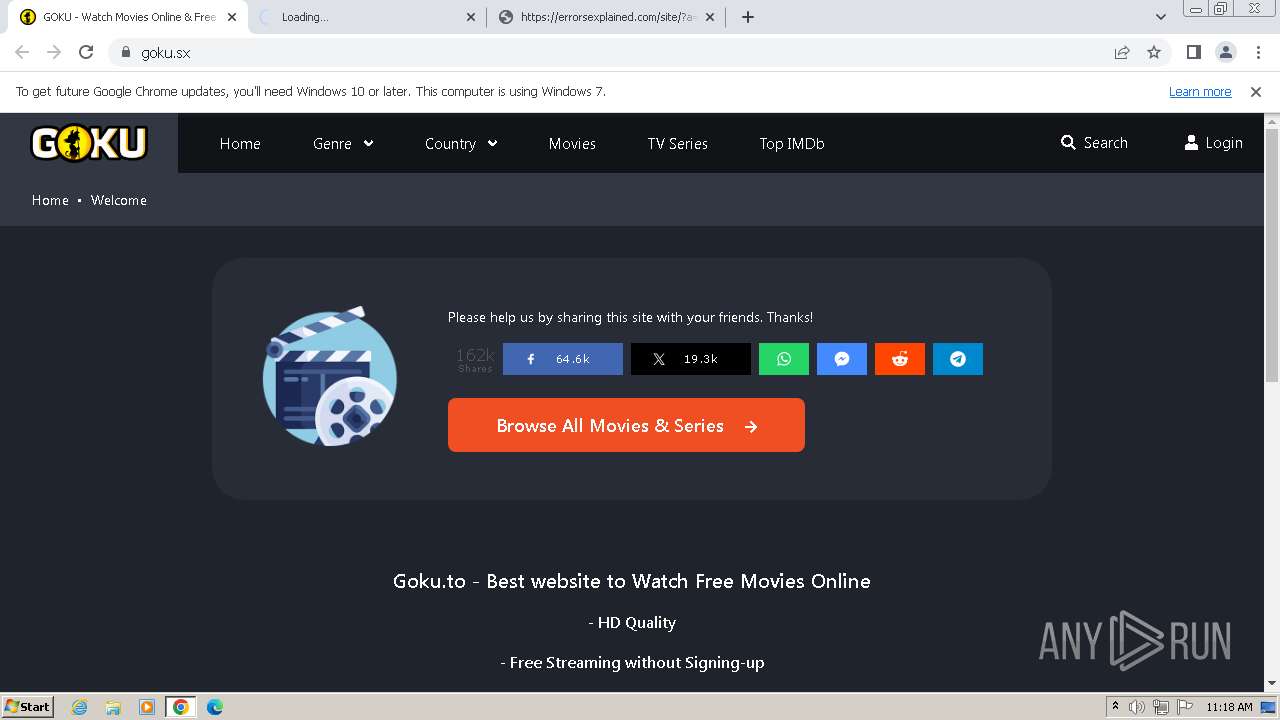
Task: Show hidden tray icons arrow
Action: coord(1115,707)
